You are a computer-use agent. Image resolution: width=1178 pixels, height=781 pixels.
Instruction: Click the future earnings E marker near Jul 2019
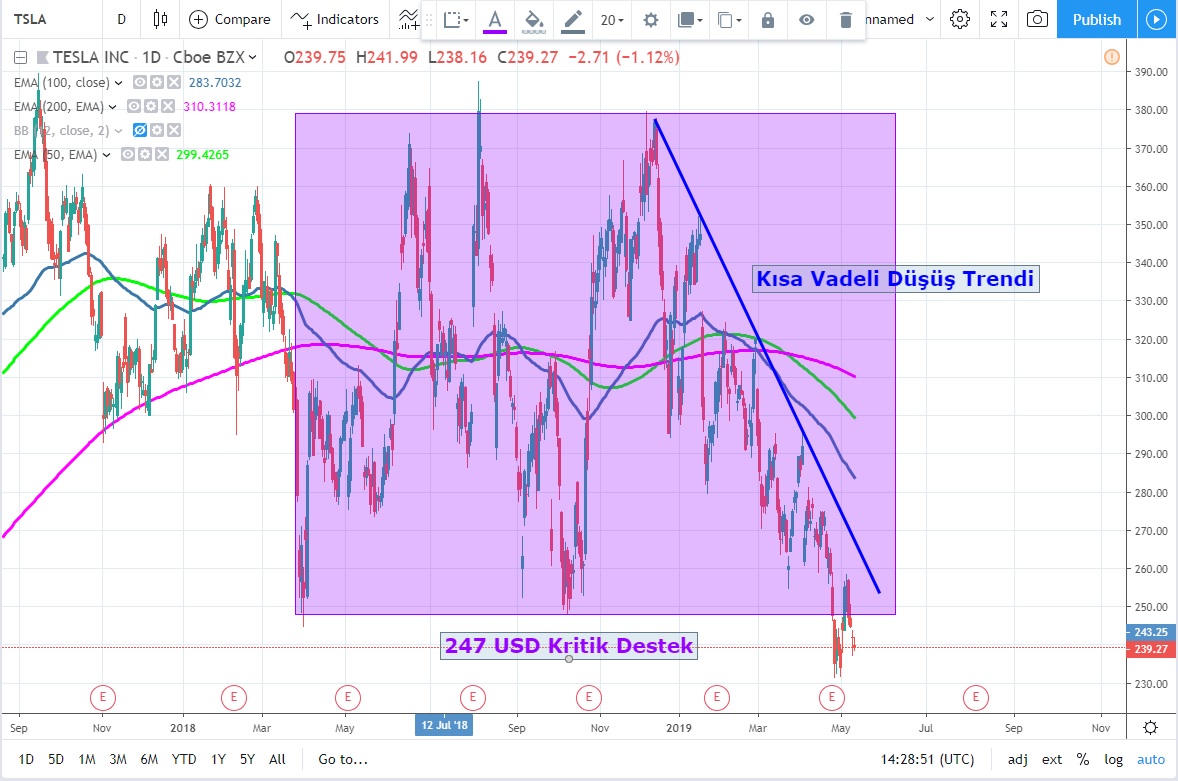click(976, 698)
